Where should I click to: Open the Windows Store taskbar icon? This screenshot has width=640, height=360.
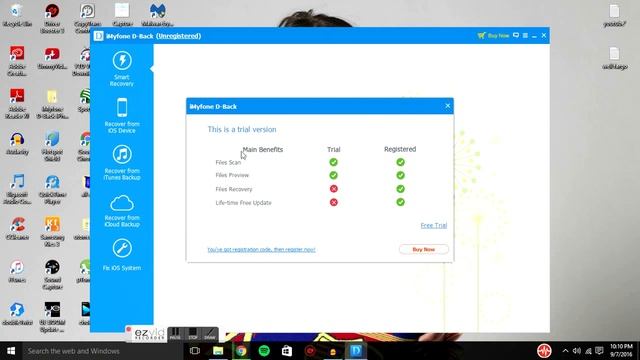287,351
